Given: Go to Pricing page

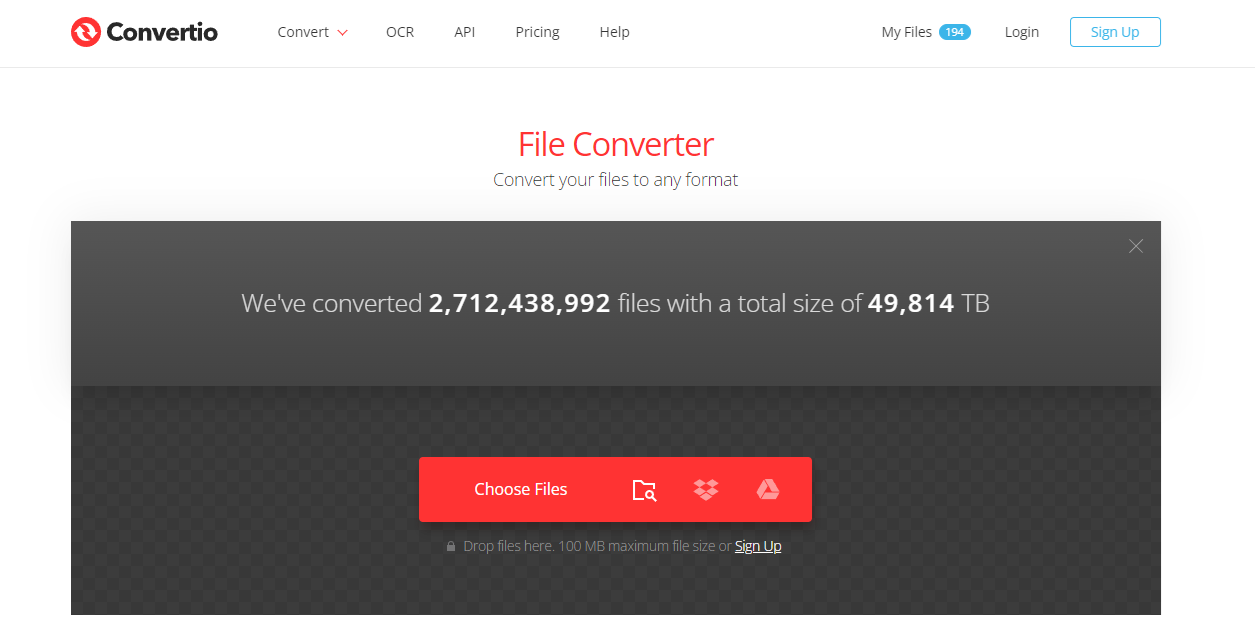Looking at the screenshot, I should click(x=537, y=32).
